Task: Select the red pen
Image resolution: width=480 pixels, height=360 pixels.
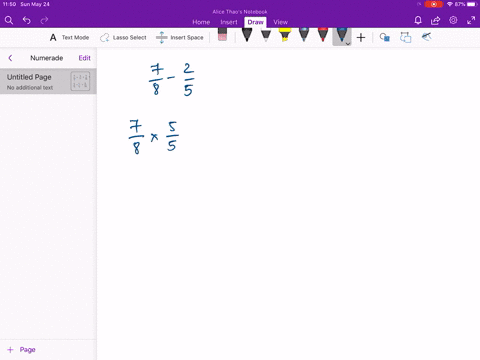Action: [x=323, y=35]
